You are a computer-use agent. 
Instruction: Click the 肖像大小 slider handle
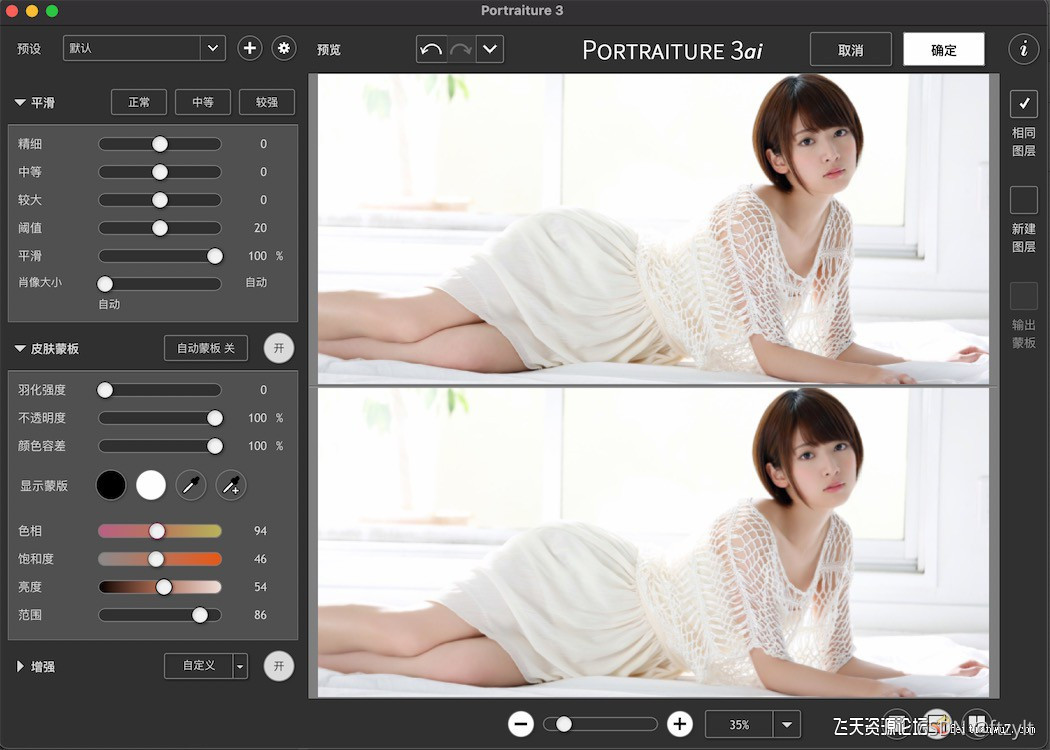pos(105,284)
